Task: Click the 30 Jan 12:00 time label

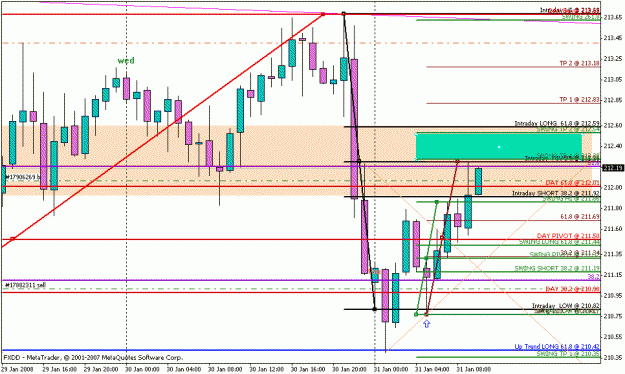Action: [x=267, y=369]
